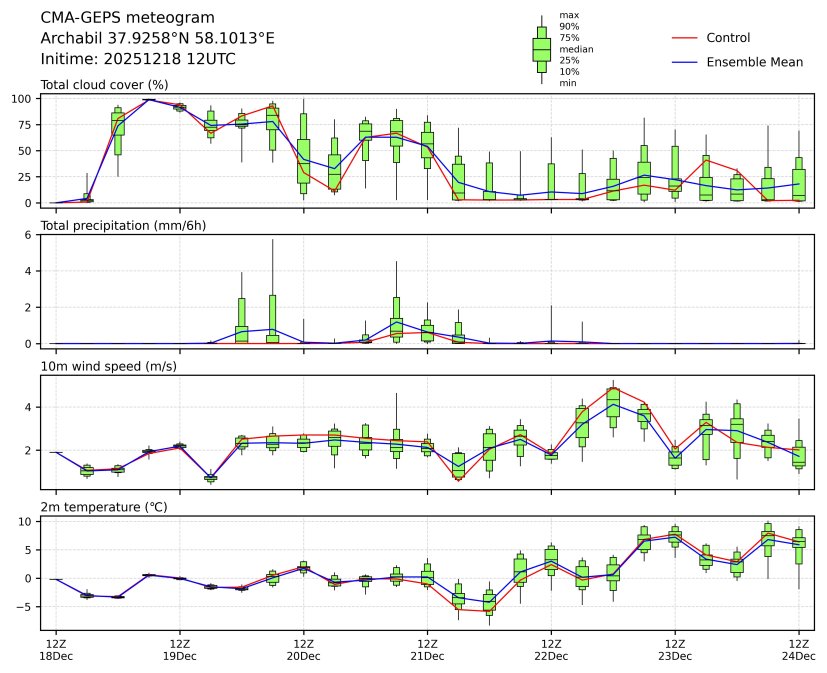The image size is (827, 673).
Task: Click the Initime 20251218 12UTC text
Action: click(138, 59)
